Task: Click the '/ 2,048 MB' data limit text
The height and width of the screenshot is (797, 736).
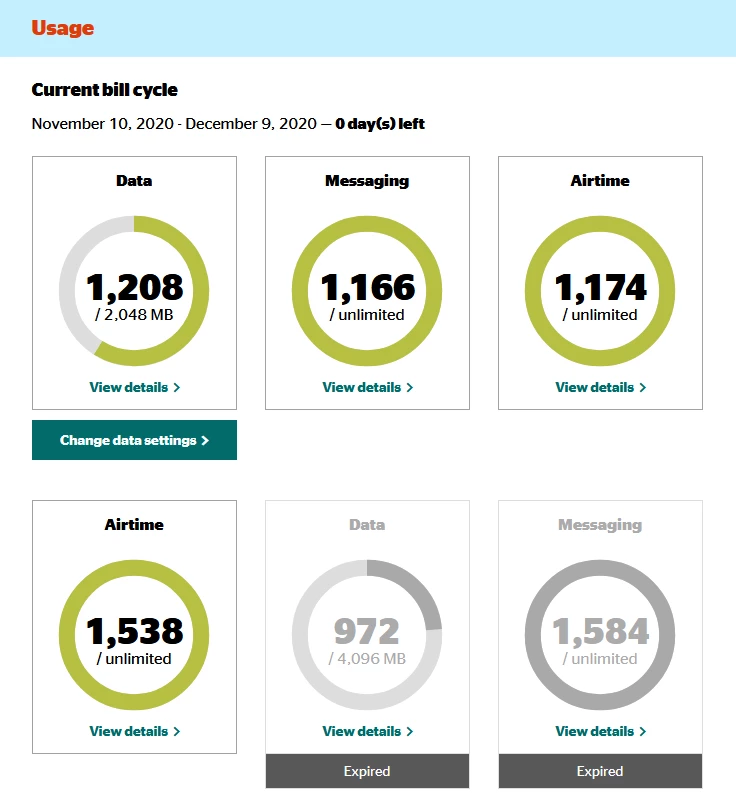Action: pos(134,315)
